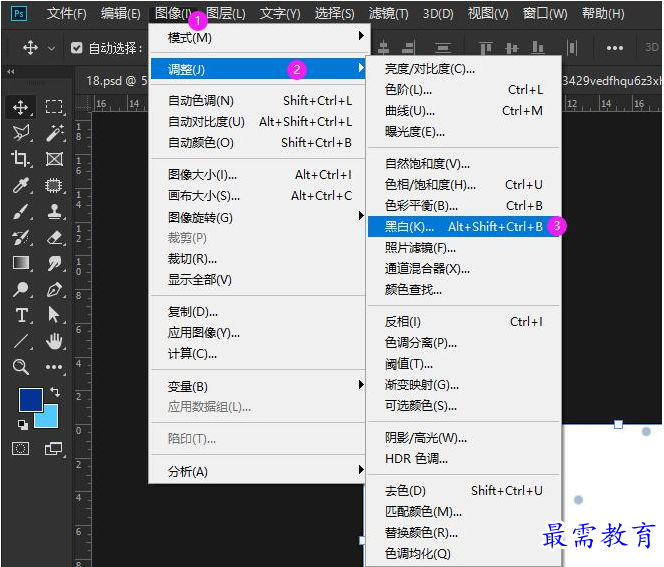664x567 pixels.
Task: Change the screen mode
Action: point(54,448)
